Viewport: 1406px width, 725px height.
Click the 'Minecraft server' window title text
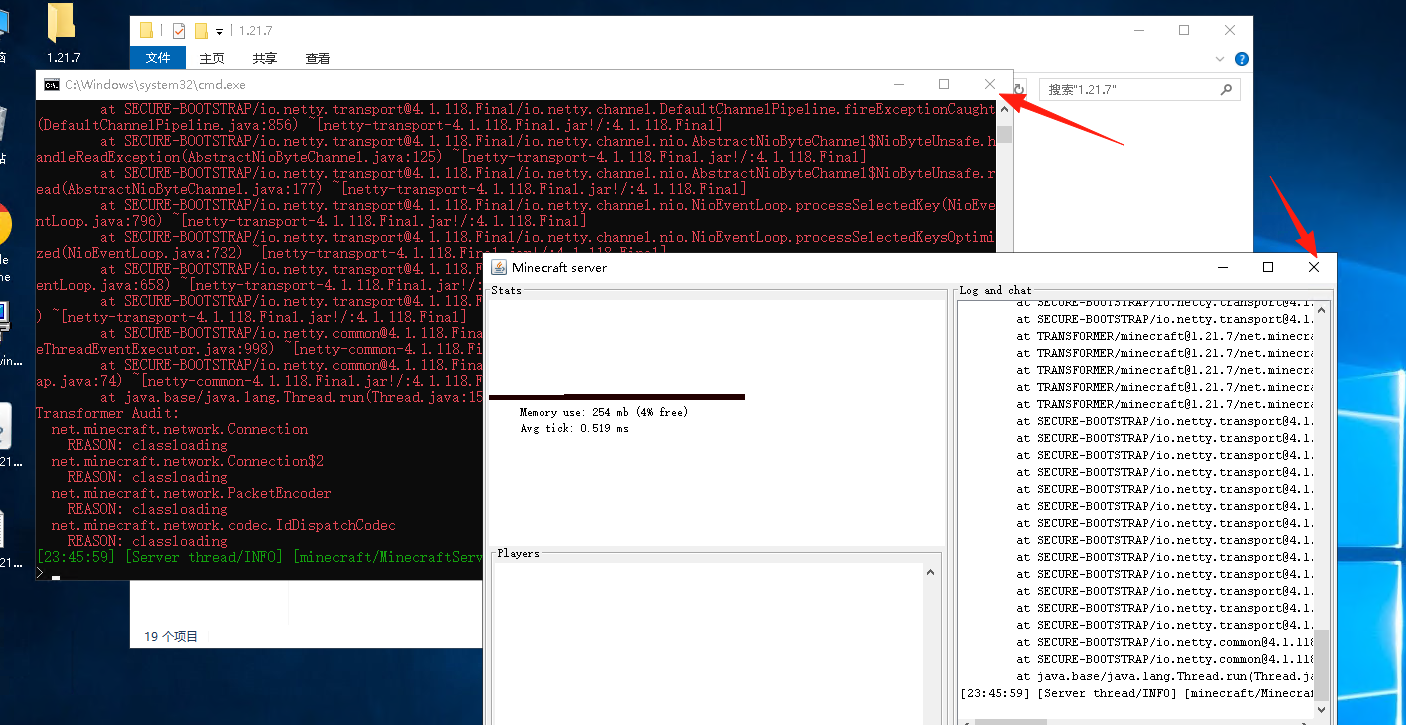(x=559, y=267)
